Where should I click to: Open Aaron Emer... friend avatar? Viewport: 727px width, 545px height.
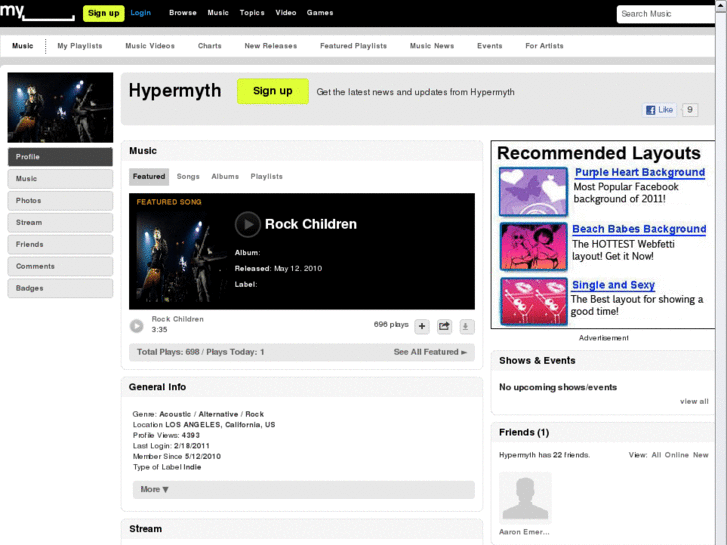click(525, 498)
